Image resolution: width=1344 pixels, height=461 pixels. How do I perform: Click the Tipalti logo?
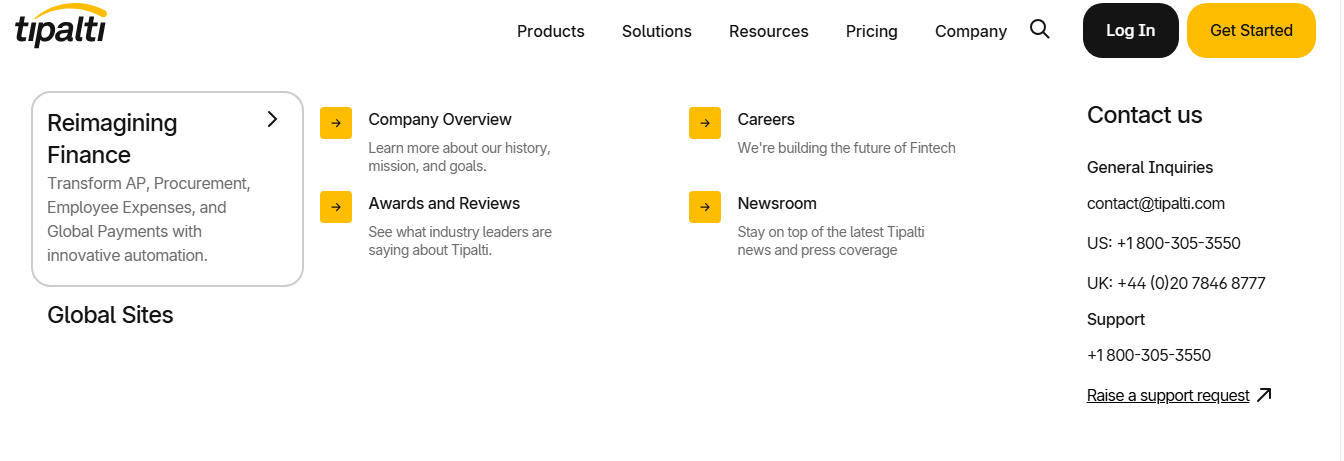pyautogui.click(x=61, y=27)
